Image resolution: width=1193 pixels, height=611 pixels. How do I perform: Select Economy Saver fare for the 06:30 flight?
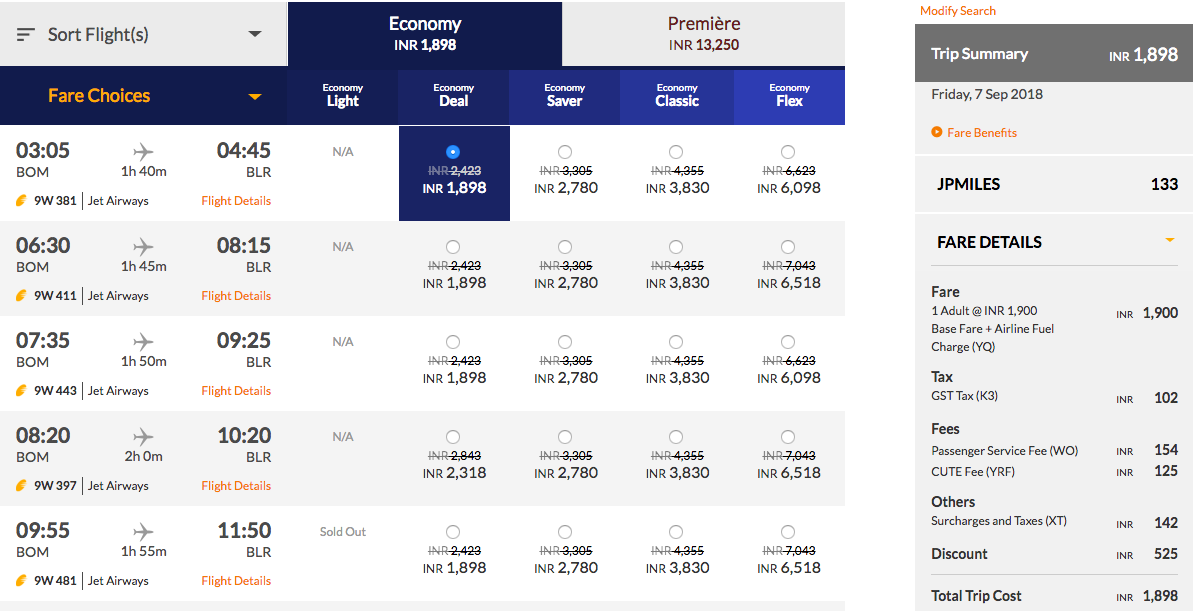click(564, 246)
